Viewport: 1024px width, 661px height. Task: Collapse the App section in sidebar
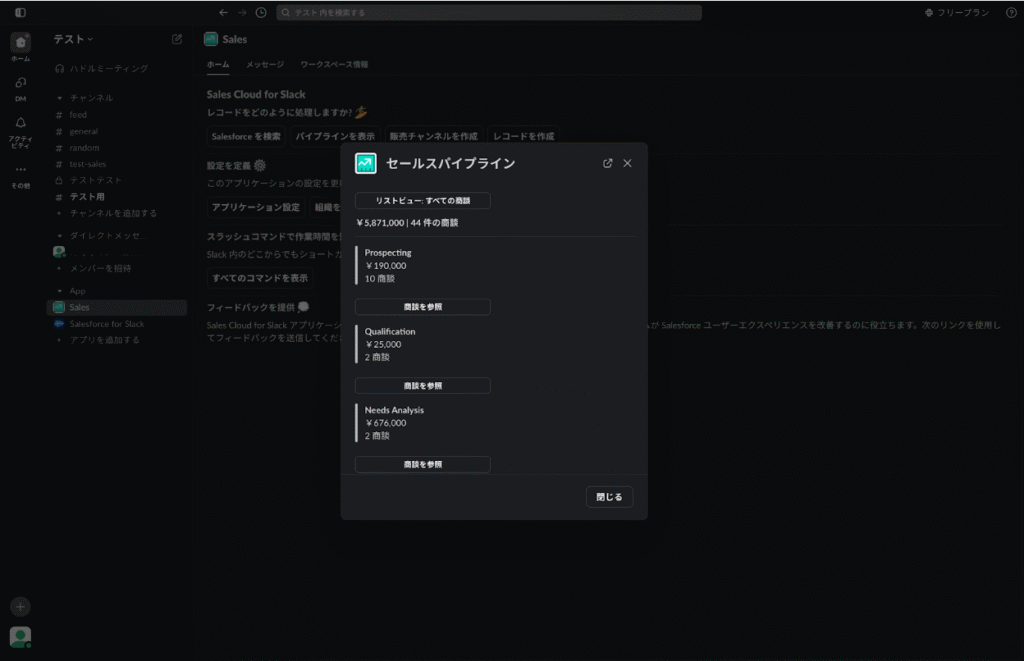[x=60, y=291]
